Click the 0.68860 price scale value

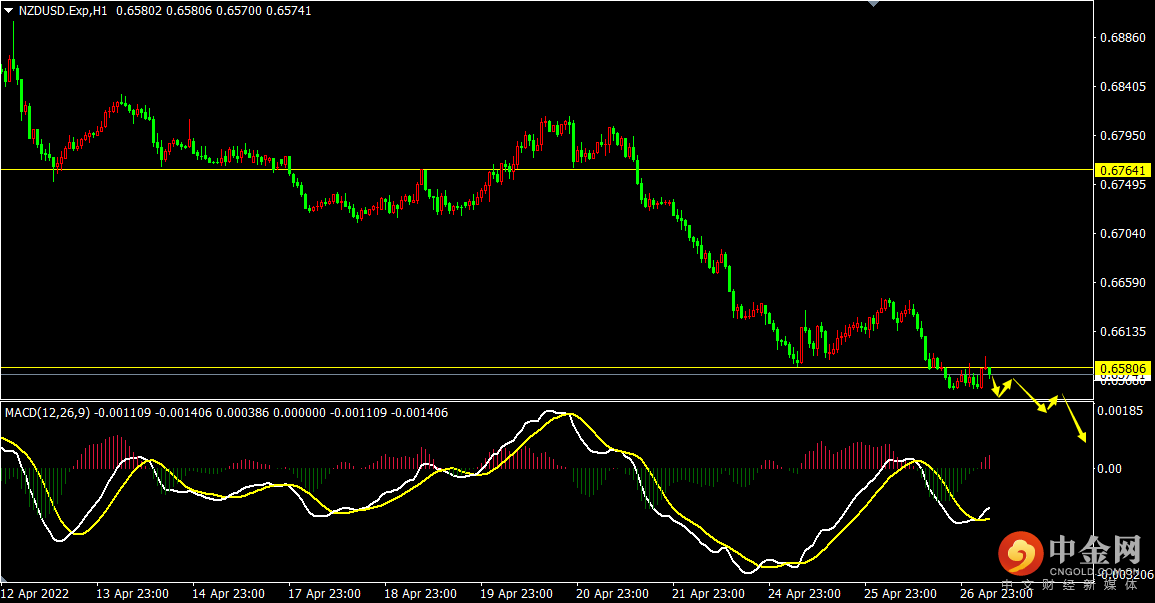coord(1122,37)
